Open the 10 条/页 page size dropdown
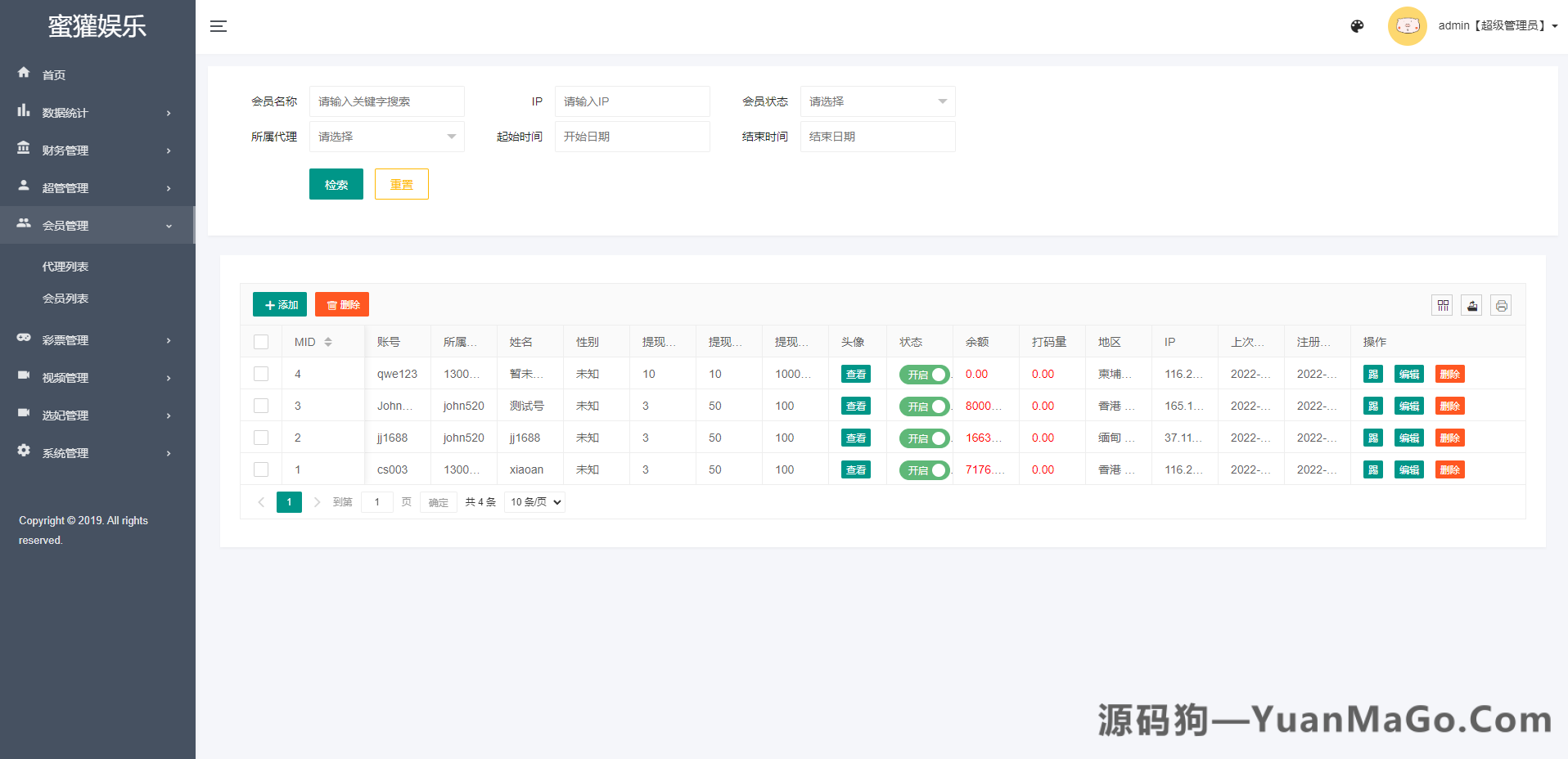 [x=534, y=501]
